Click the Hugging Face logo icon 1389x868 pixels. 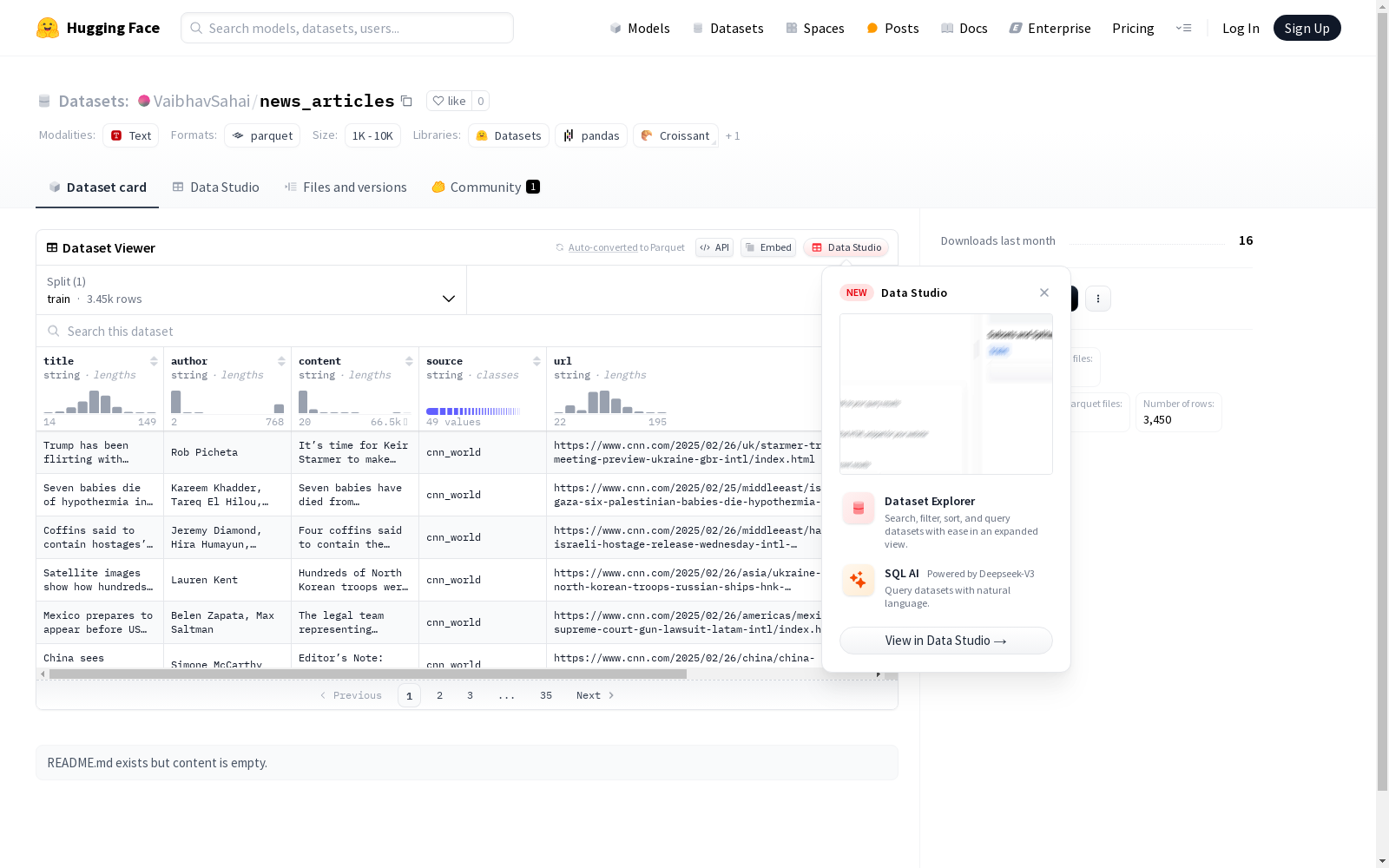pyautogui.click(x=48, y=28)
